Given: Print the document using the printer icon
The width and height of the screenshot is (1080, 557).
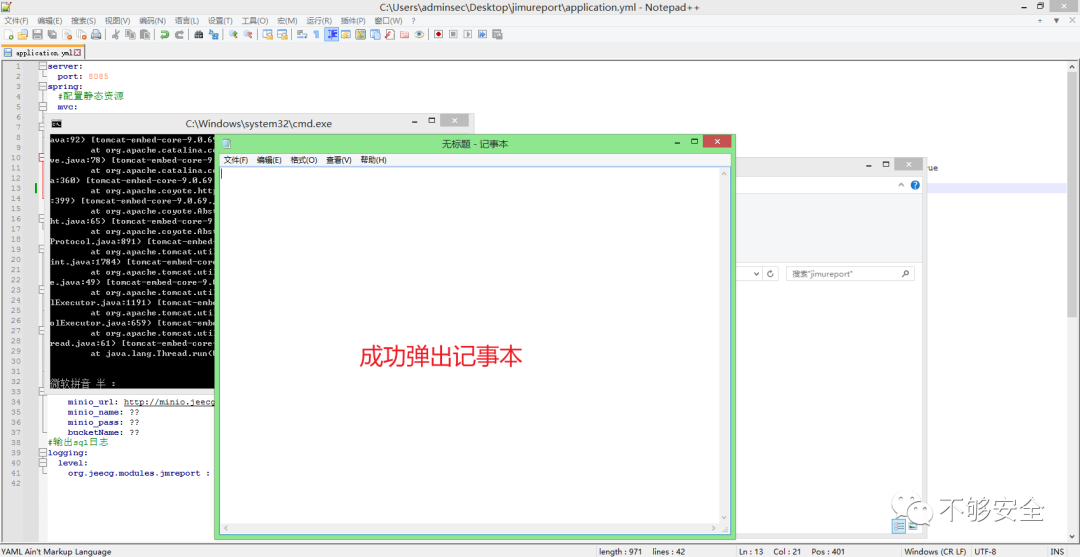Looking at the screenshot, I should [x=96, y=34].
